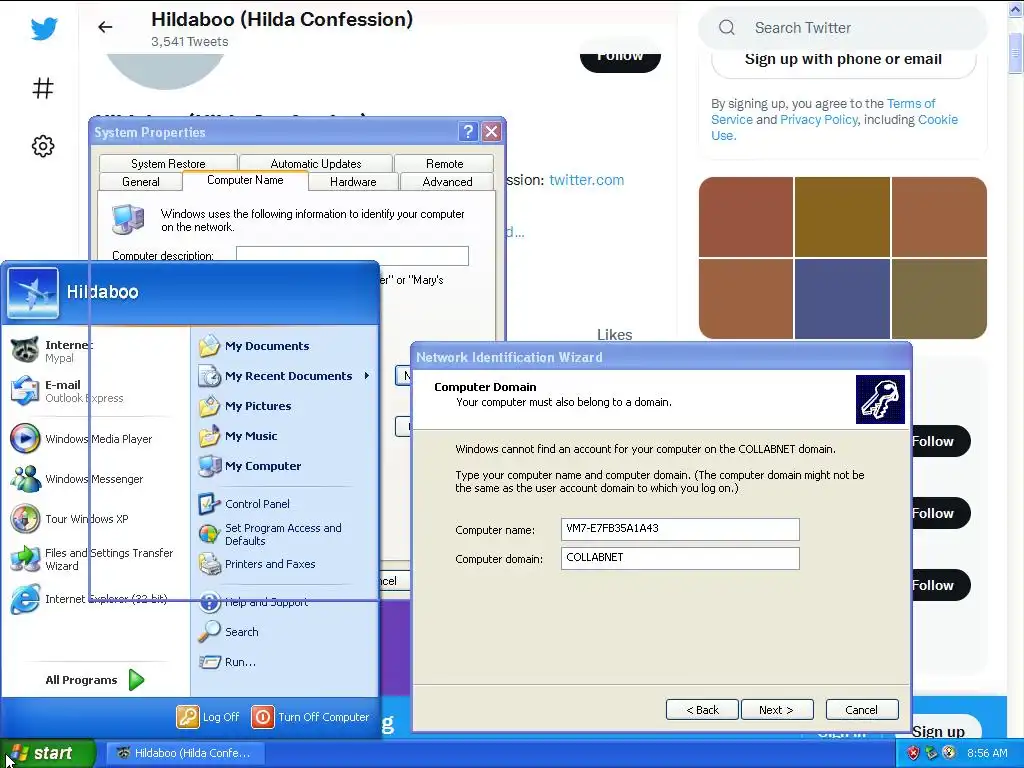Click the Computer domain field
The width and height of the screenshot is (1024, 768).
(x=680, y=558)
